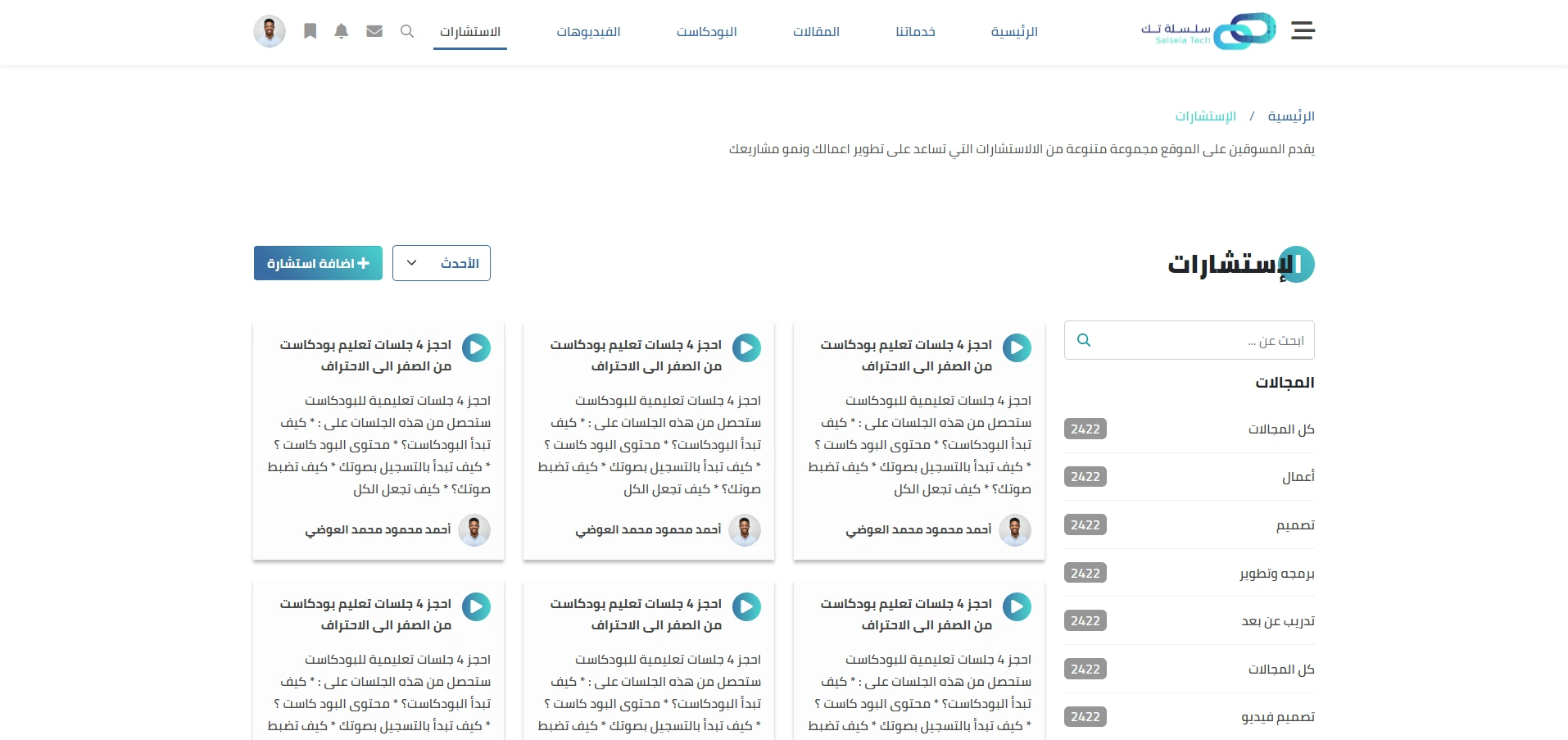Click the search icon in the sidebar search box

[1084, 340]
